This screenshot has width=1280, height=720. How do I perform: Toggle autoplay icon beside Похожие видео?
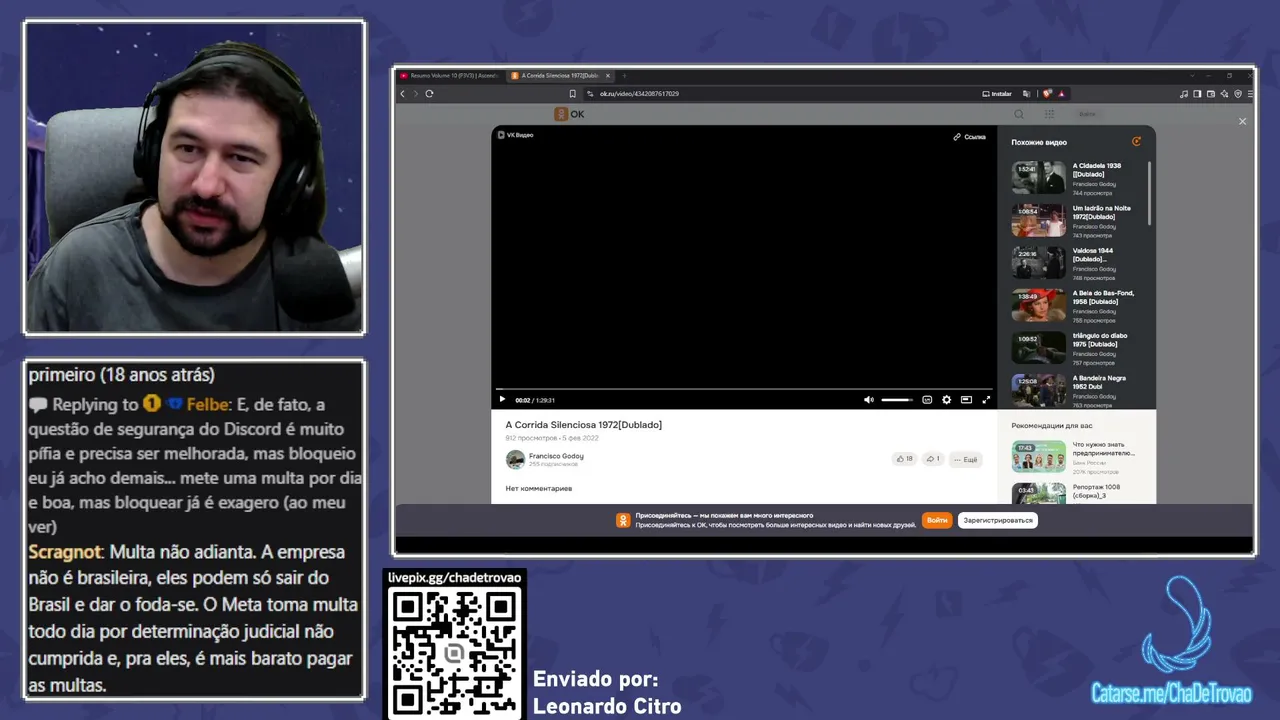(x=1136, y=142)
